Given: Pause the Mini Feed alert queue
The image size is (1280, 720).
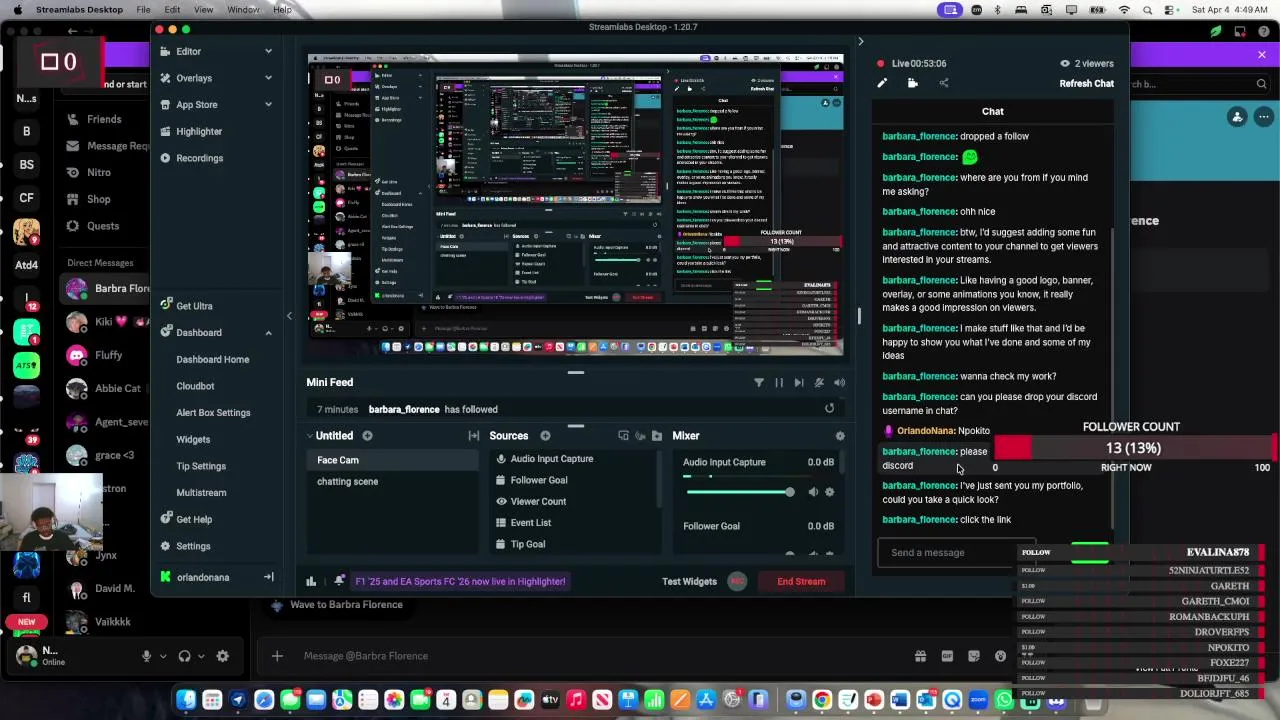Looking at the screenshot, I should pos(779,382).
